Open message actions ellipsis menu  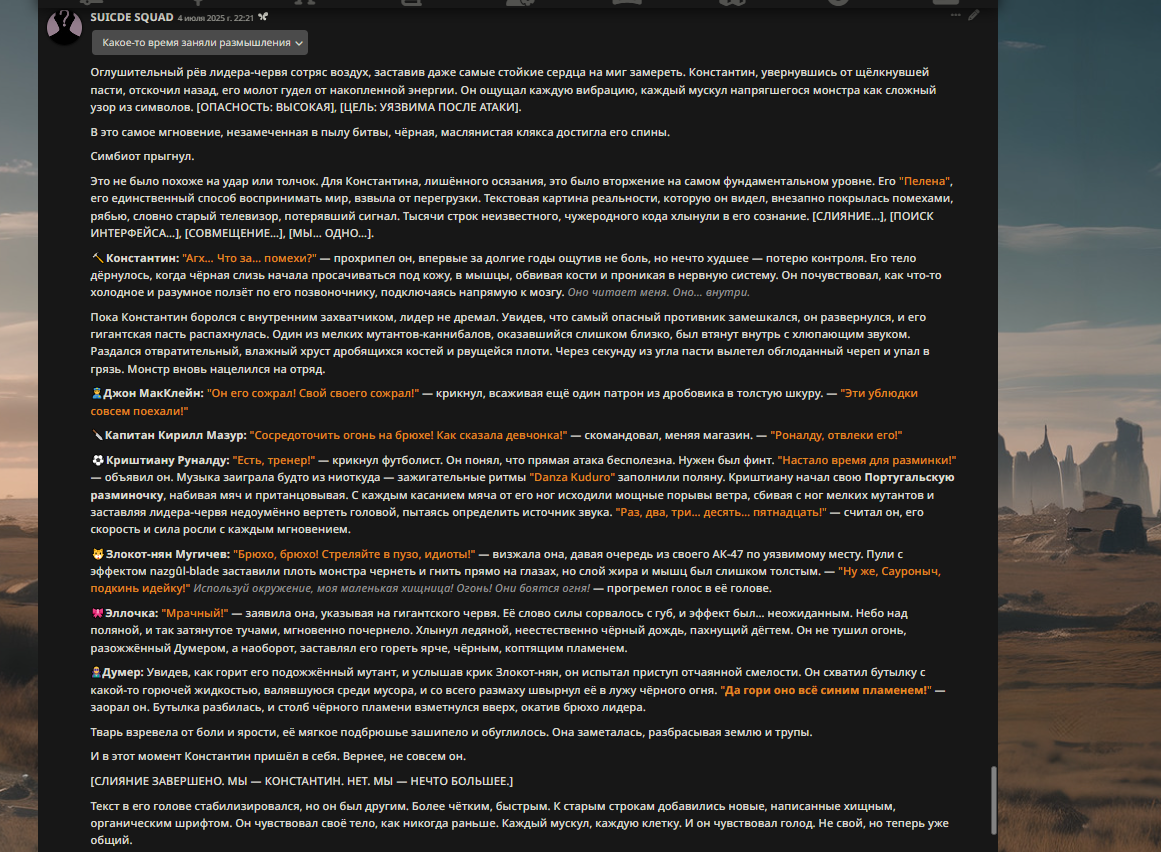click(x=955, y=15)
